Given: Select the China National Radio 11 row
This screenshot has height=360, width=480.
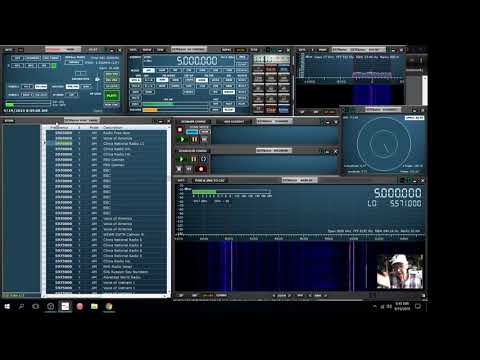Looking at the screenshot, I should pos(106,144).
